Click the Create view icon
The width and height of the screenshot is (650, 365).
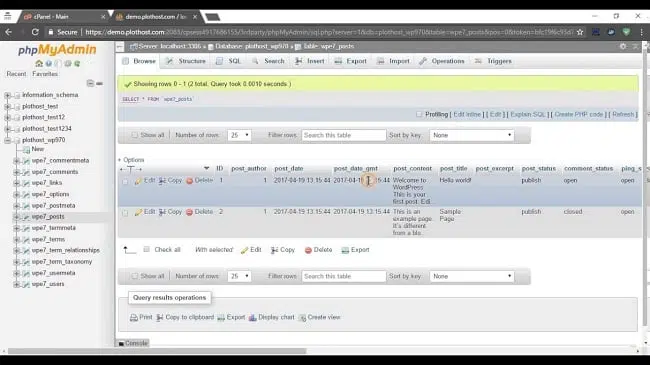click(303, 317)
